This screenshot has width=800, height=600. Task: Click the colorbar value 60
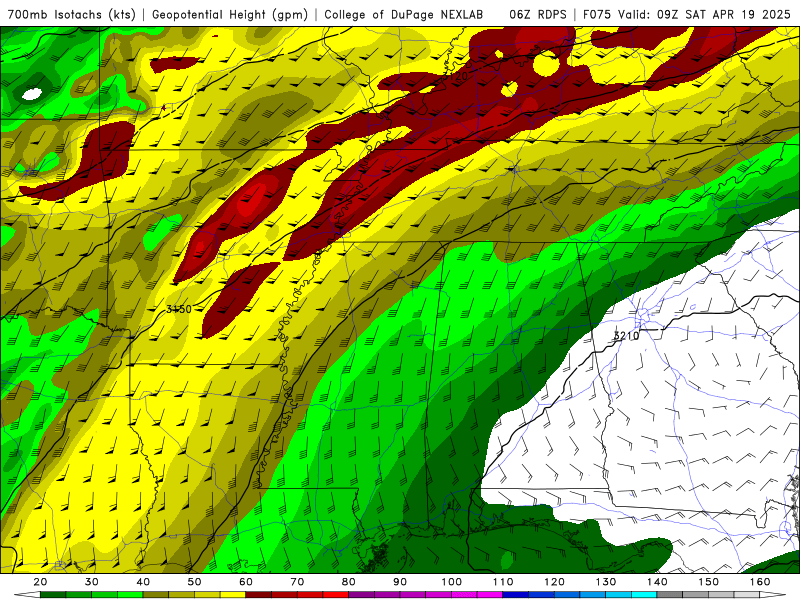246,582
